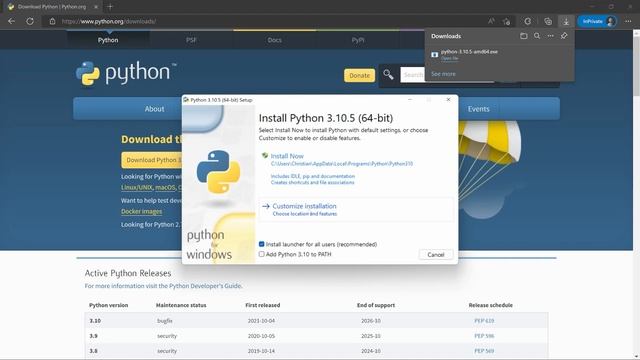Click Install Now in the setup dialog

pyautogui.click(x=287, y=156)
